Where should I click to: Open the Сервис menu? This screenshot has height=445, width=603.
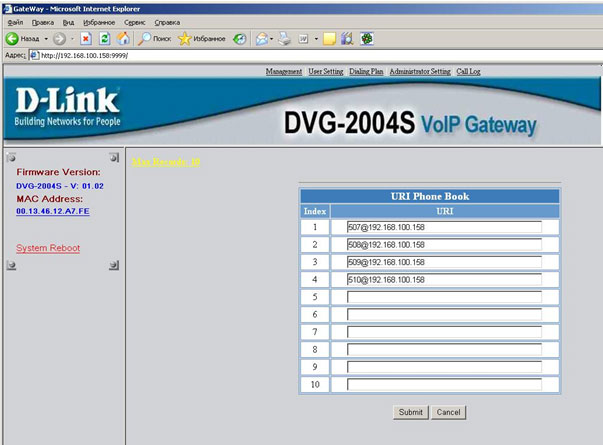point(134,21)
